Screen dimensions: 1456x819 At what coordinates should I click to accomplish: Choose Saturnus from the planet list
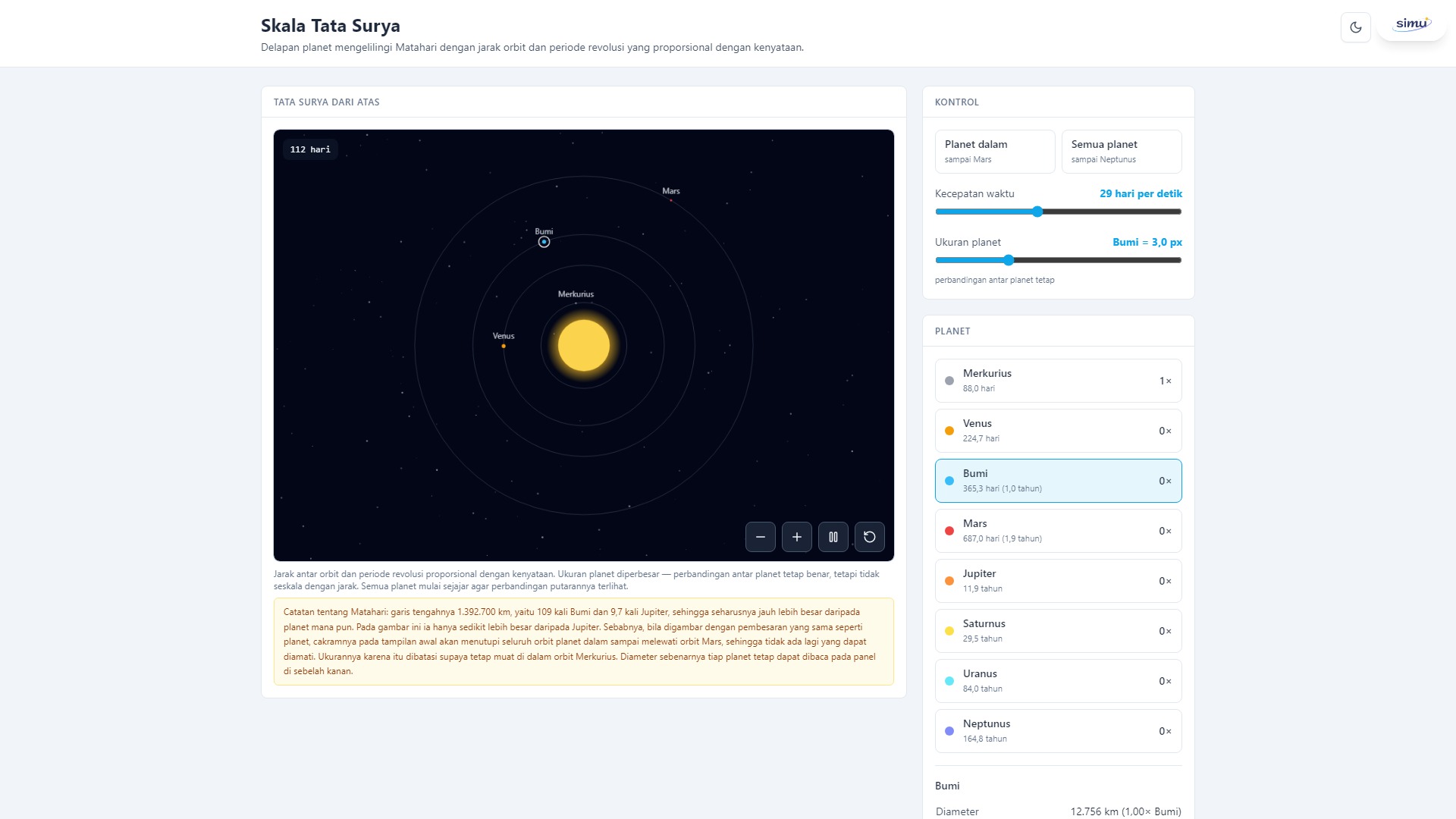1058,631
